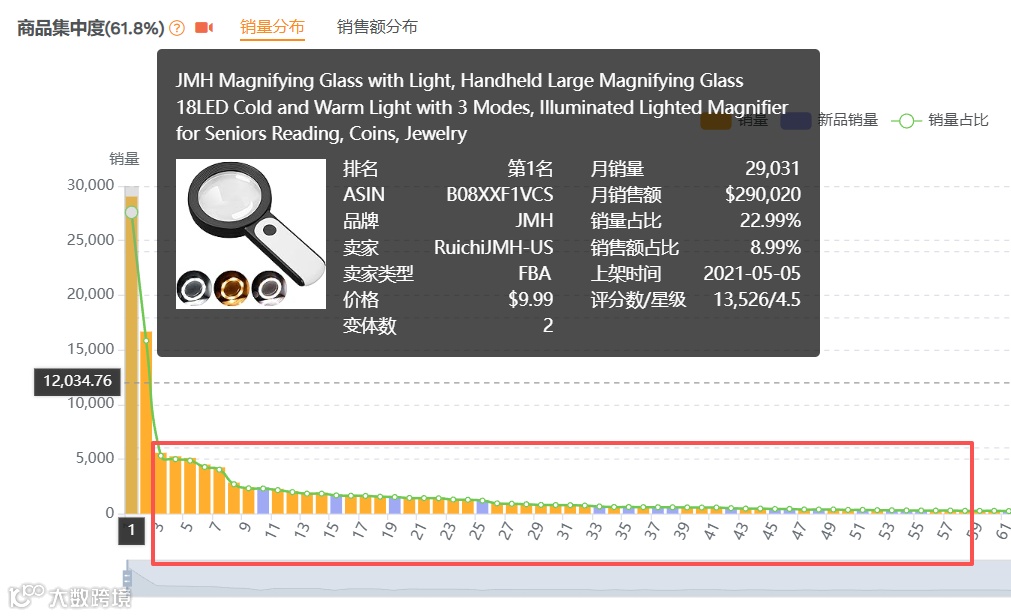Click the second tallest sales bar
The width and height of the screenshot is (1011, 616).
(146, 422)
